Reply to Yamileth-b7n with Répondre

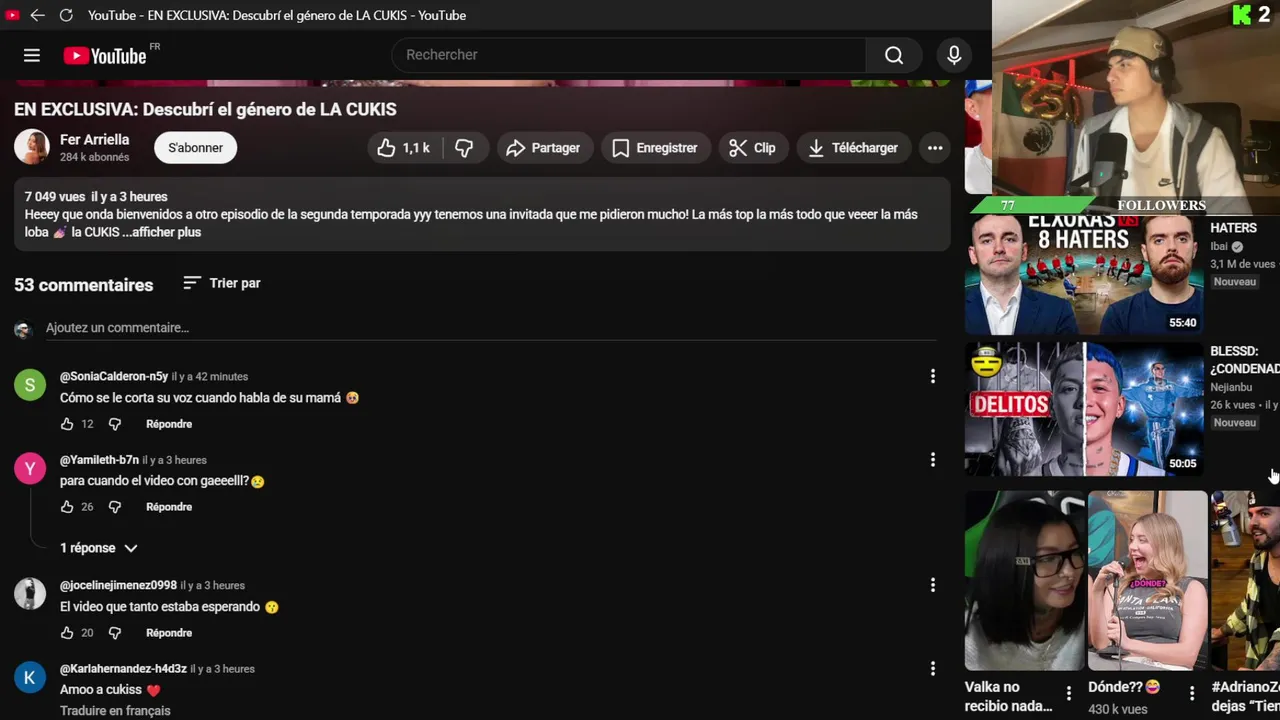169,507
